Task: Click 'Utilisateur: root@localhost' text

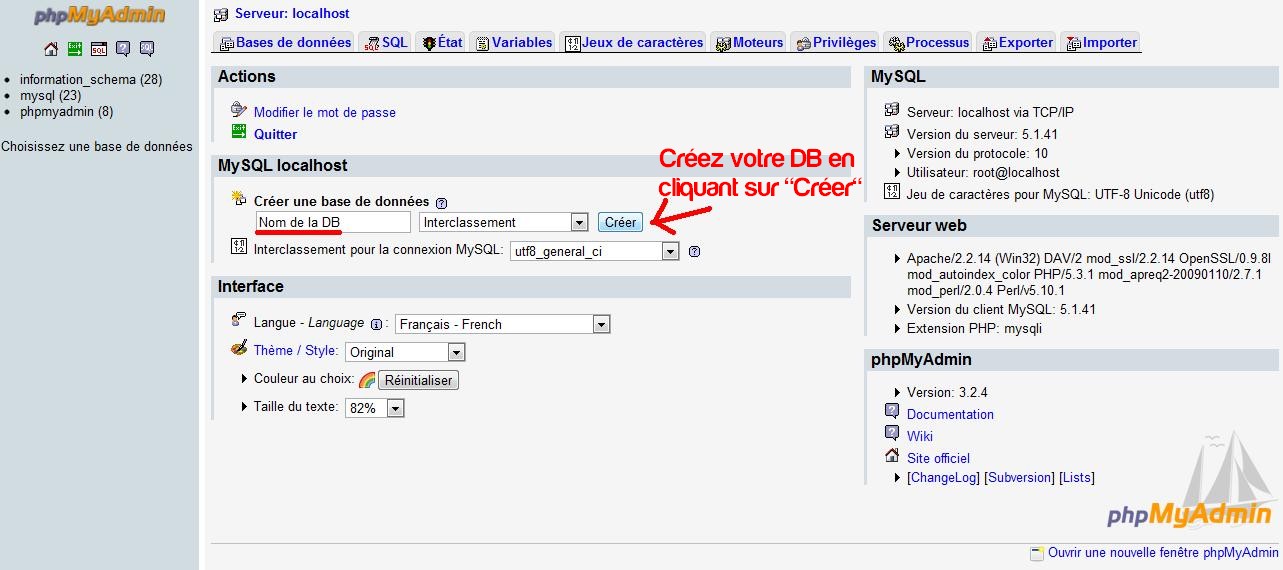Action: click(983, 172)
